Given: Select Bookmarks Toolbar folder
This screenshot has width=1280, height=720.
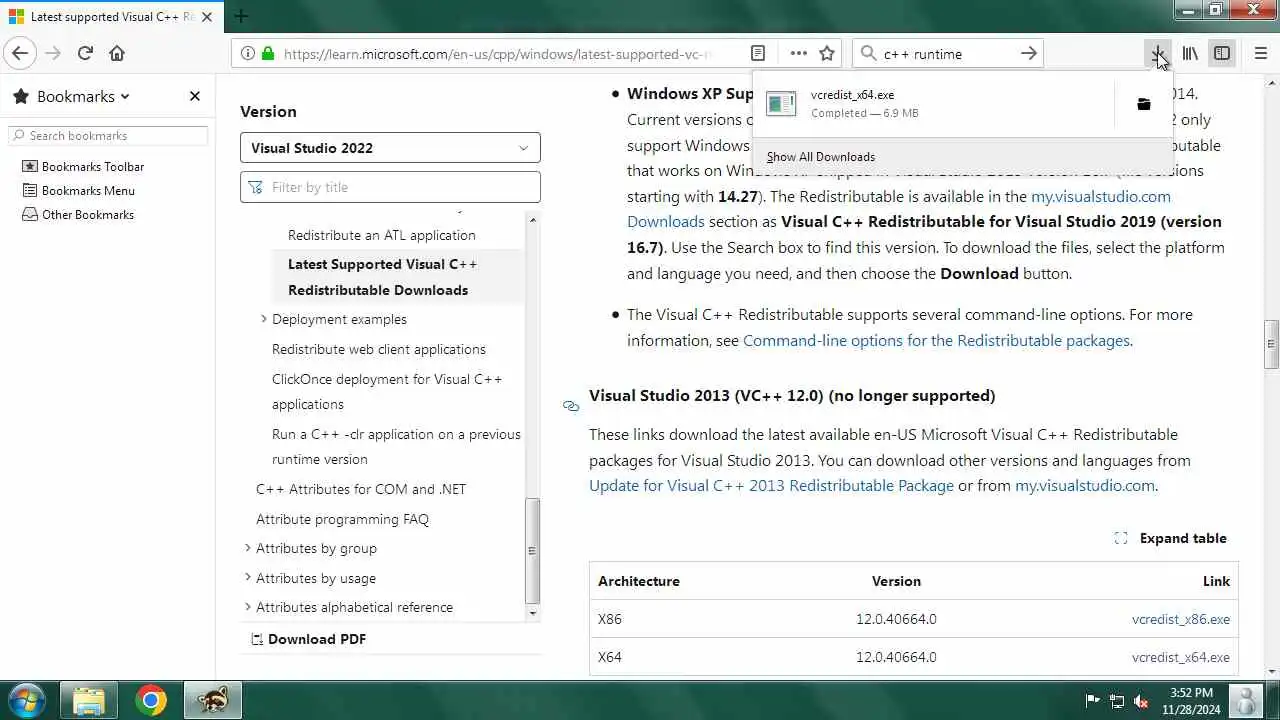Looking at the screenshot, I should coord(83,166).
